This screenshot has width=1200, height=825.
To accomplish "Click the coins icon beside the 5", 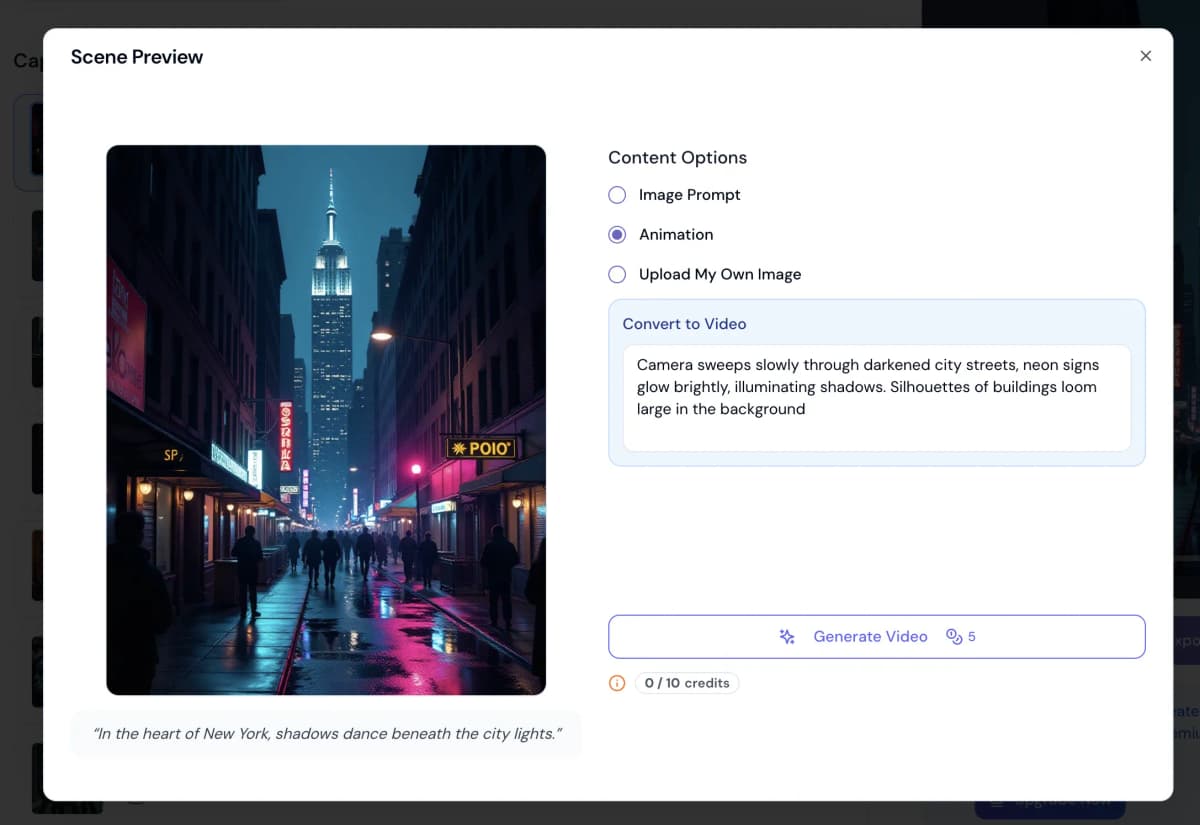I will click(953, 637).
